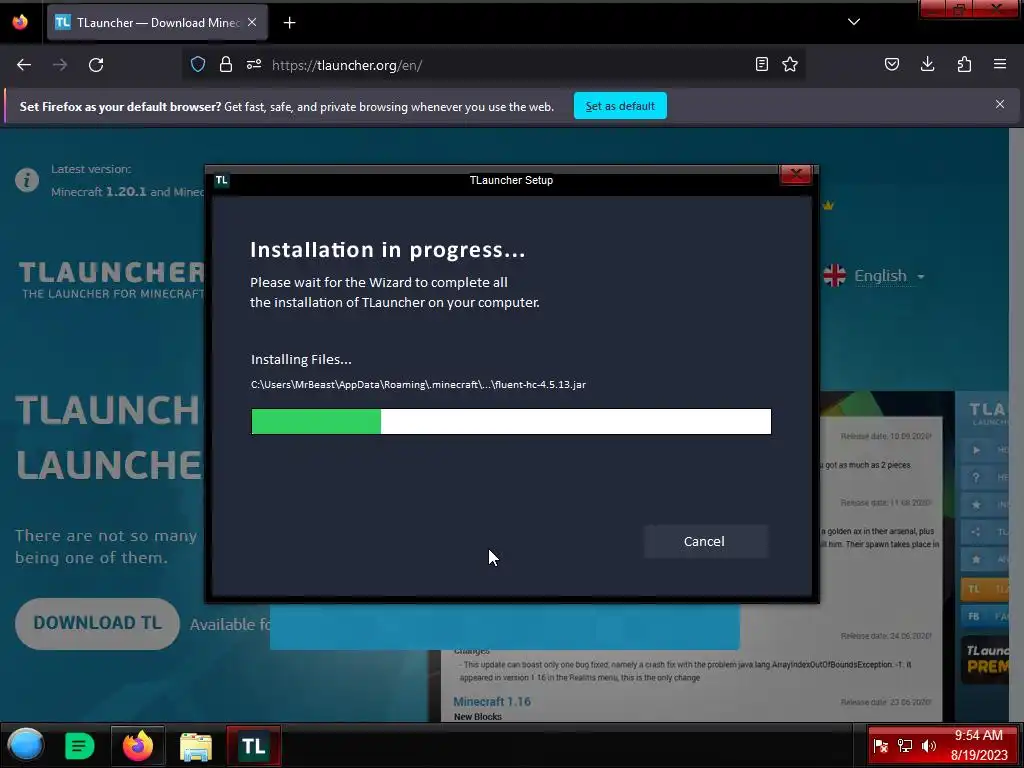
Task: Click the latest version info icon
Action: pyautogui.click(x=27, y=180)
